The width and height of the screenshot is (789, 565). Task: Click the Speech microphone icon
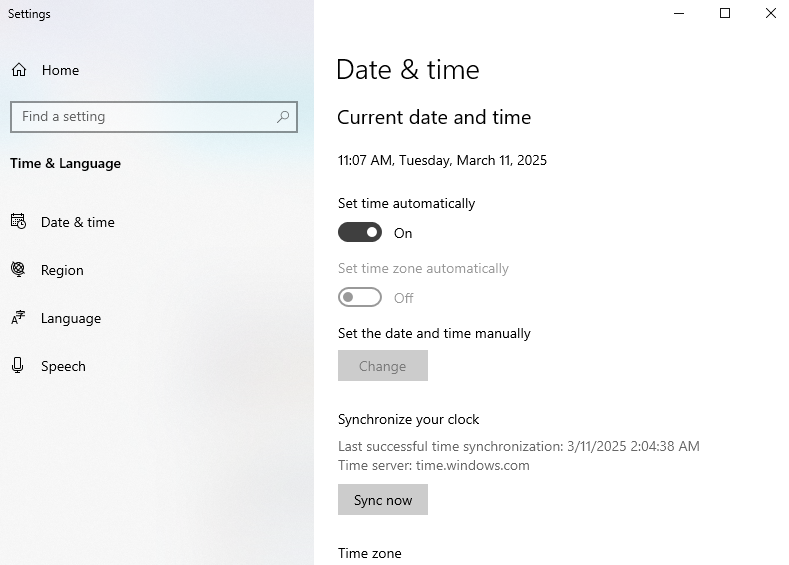[x=18, y=365]
